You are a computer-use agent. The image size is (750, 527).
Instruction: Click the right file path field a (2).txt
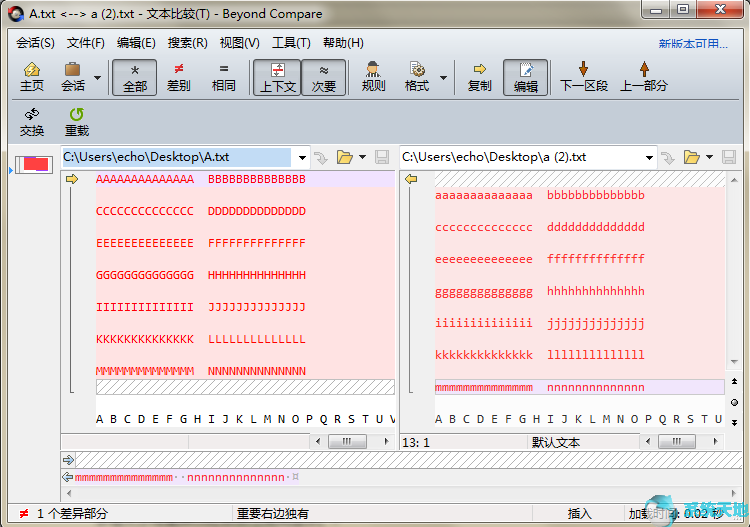[521, 157]
